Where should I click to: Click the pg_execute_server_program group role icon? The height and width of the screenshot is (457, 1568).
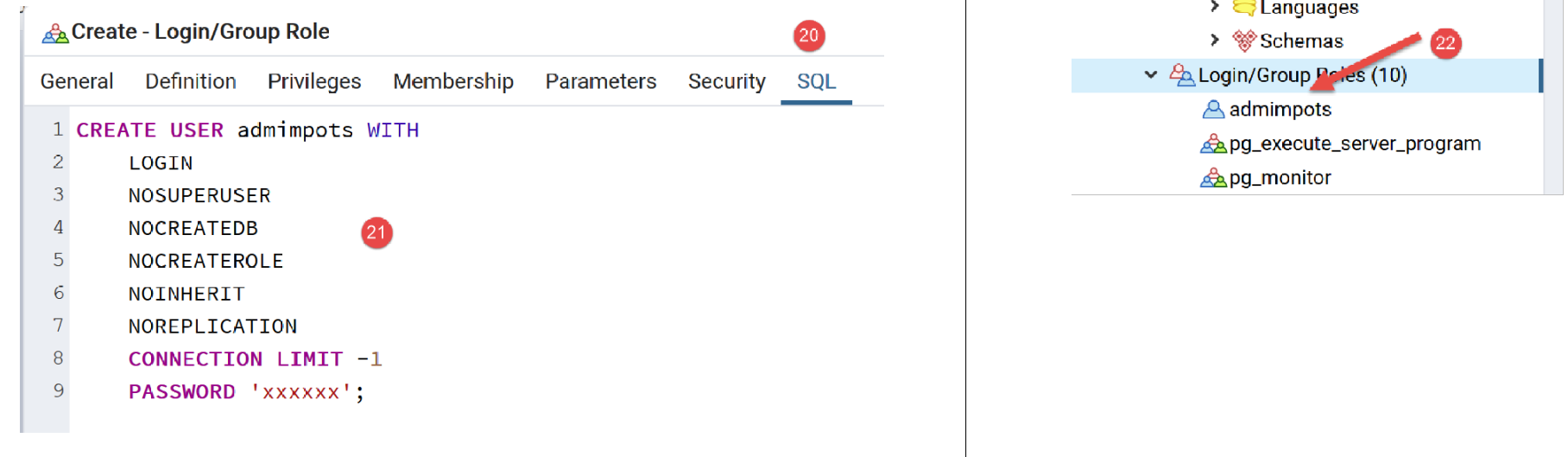[x=1213, y=143]
